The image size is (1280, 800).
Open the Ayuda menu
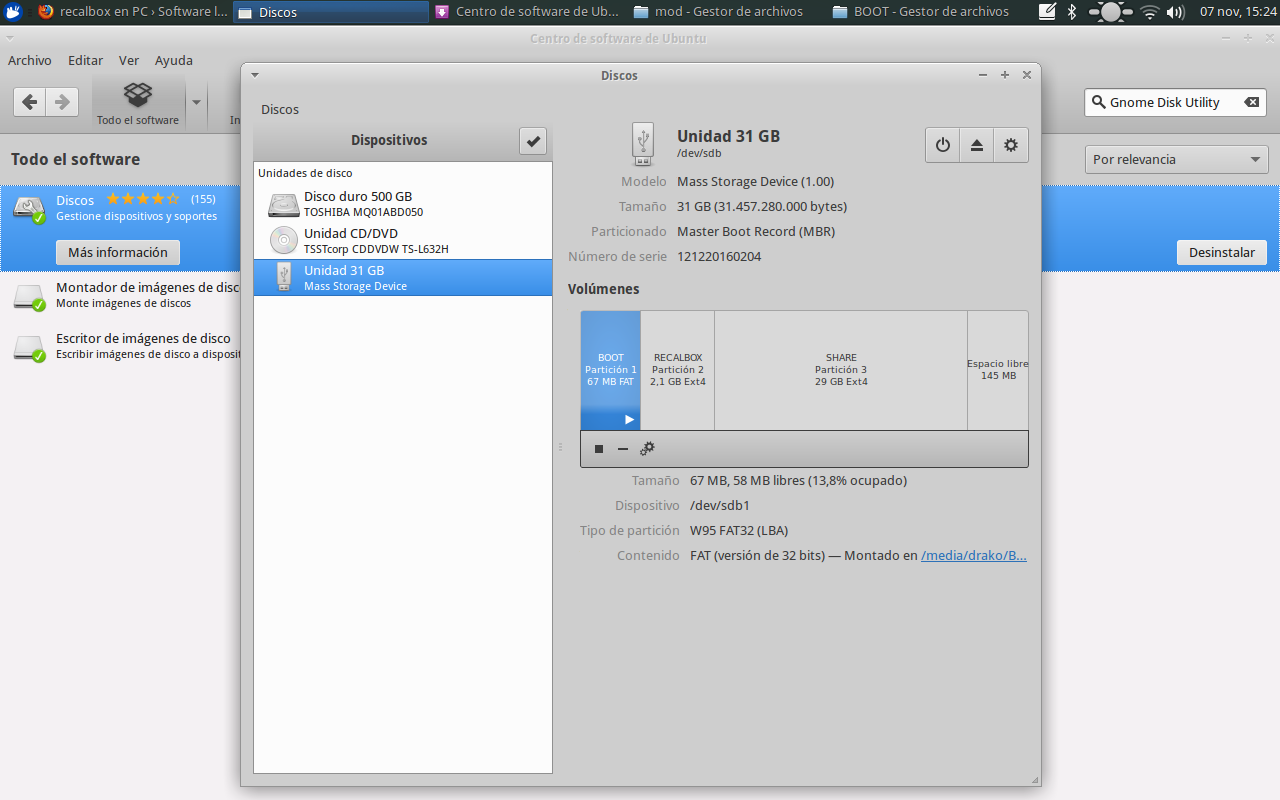coord(174,60)
